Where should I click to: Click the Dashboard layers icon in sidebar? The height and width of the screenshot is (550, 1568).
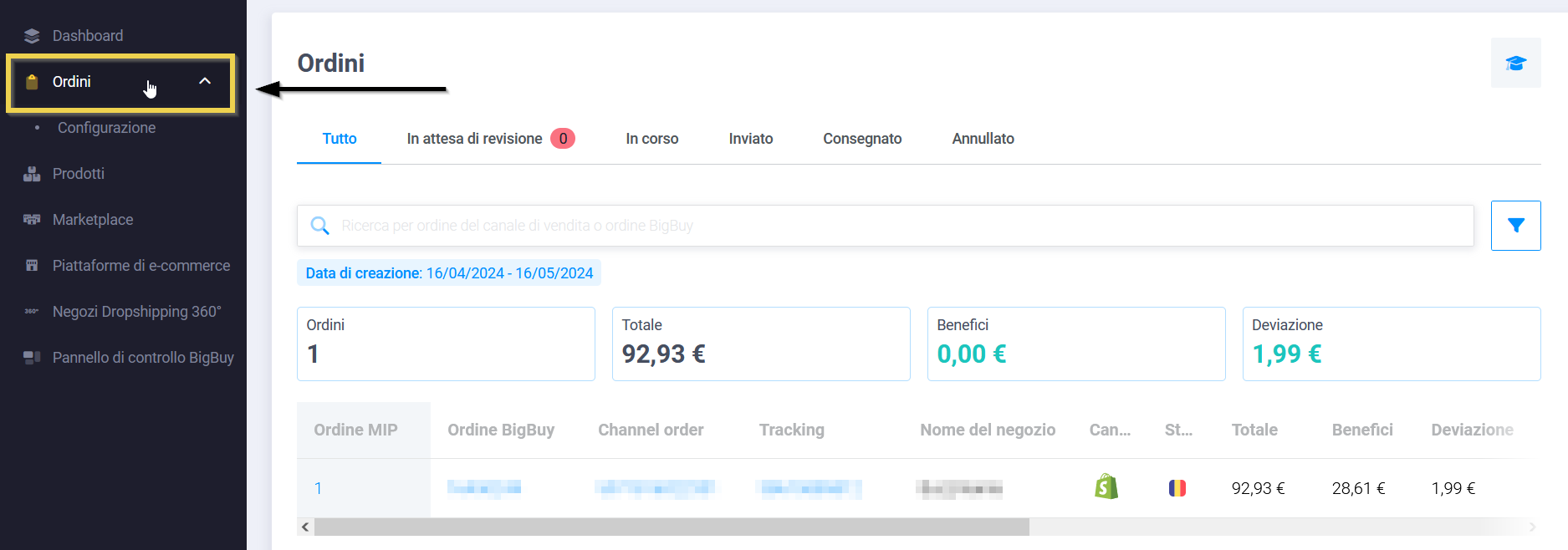point(32,36)
